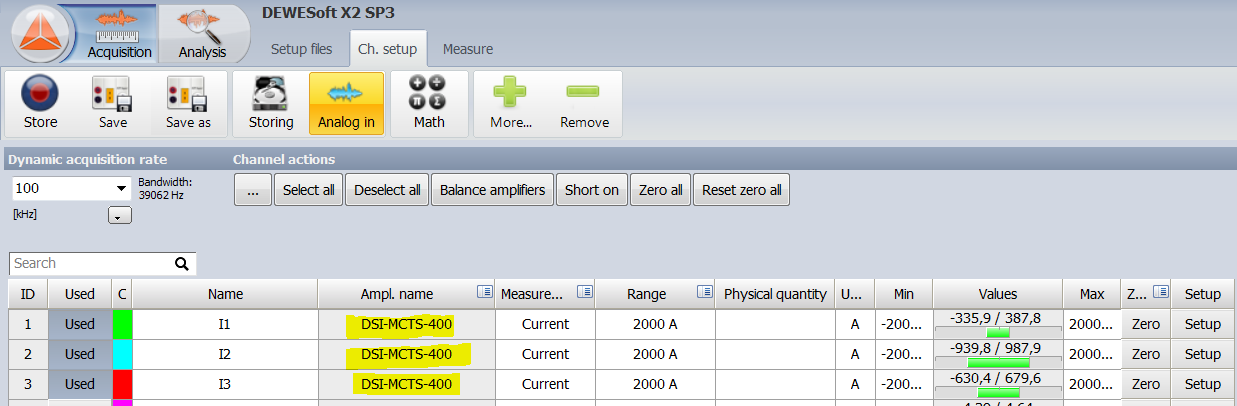Screen dimensions: 1237x406
Task: Open the acquisition rate dropdown showing 100
Action: 71,188
